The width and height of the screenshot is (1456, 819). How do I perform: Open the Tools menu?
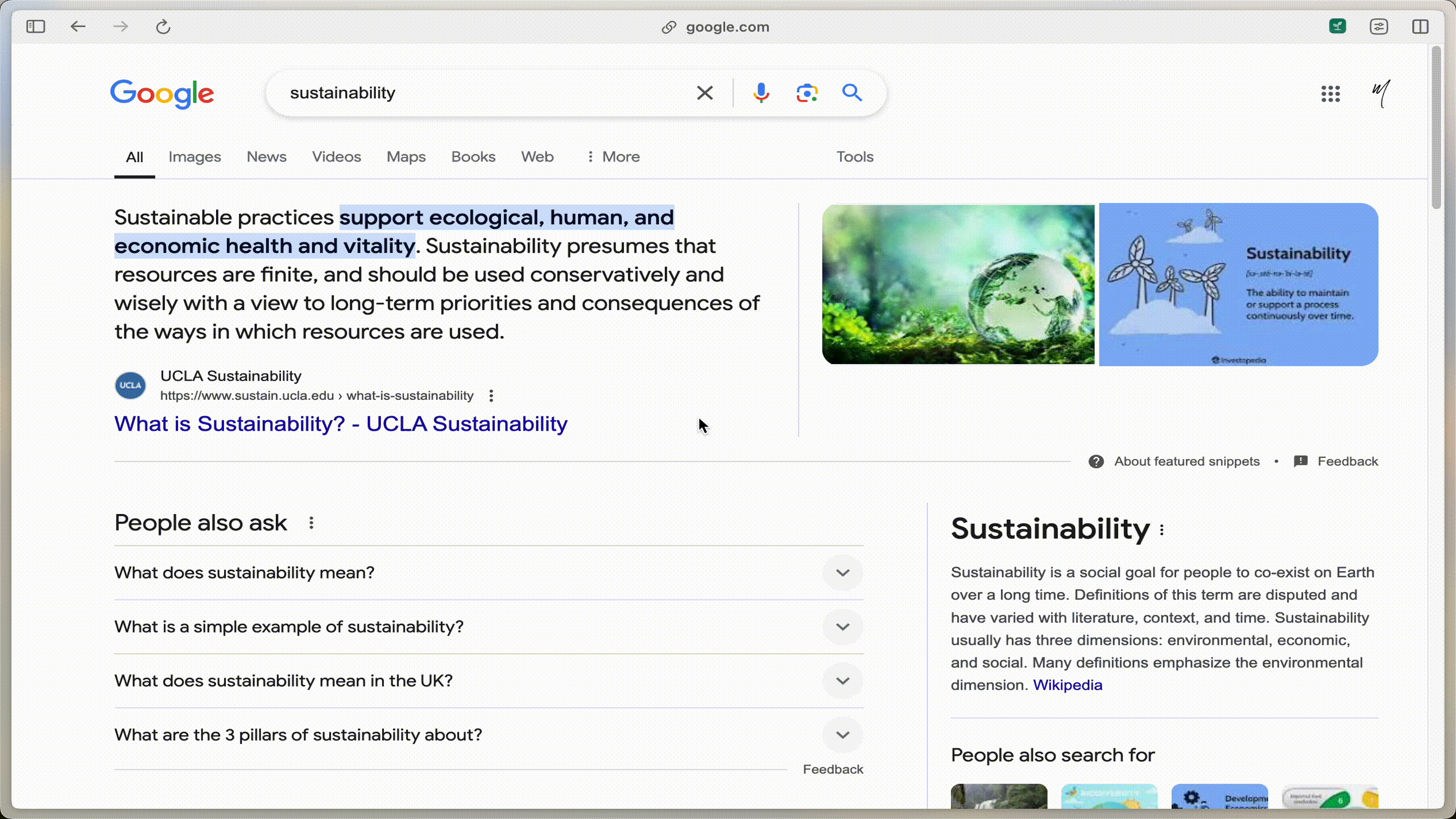(854, 157)
